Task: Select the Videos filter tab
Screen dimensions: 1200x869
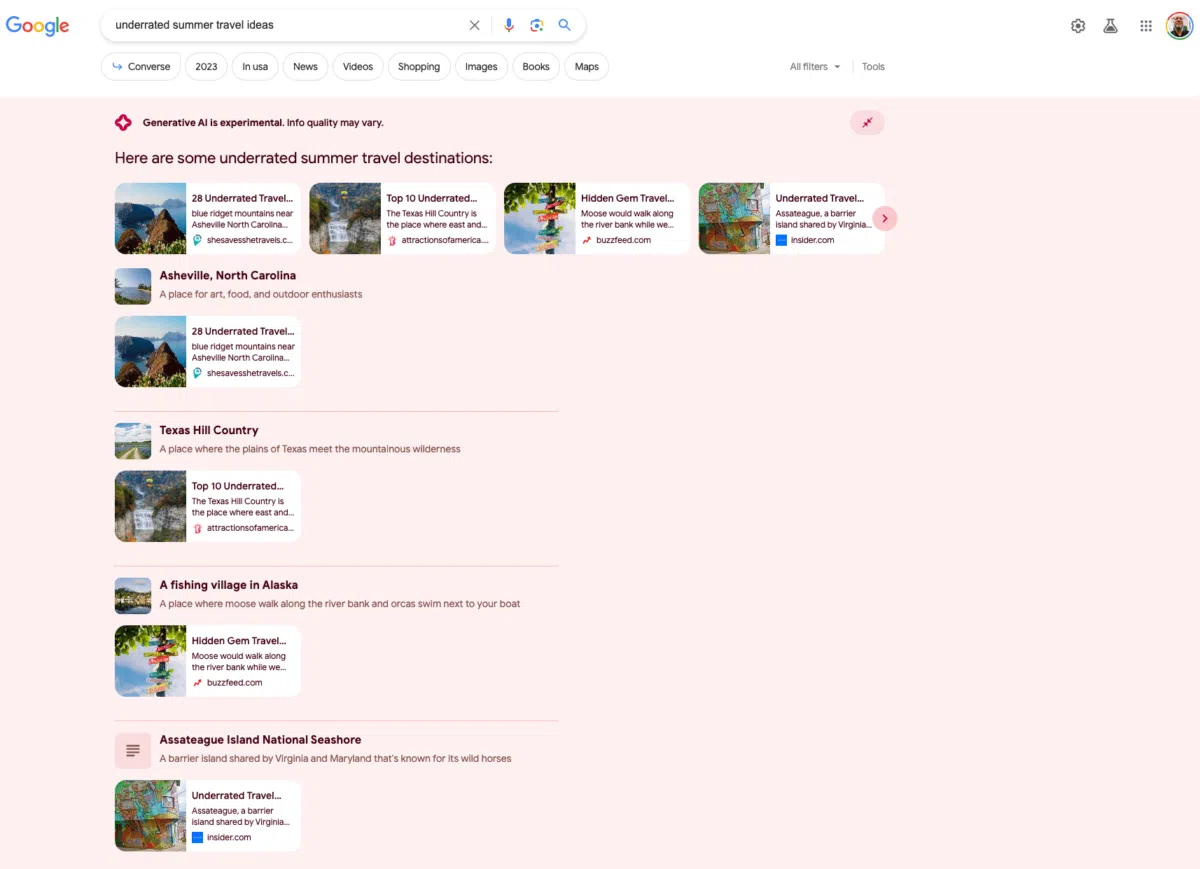Action: coord(357,67)
